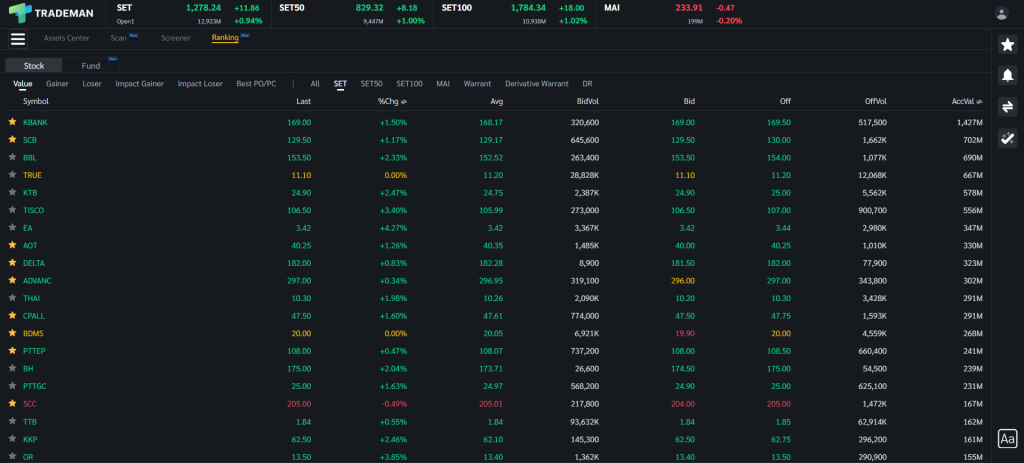This screenshot has width=1024, height=463.
Task: Toggle favorite star for TRUE
Action: click(x=12, y=175)
